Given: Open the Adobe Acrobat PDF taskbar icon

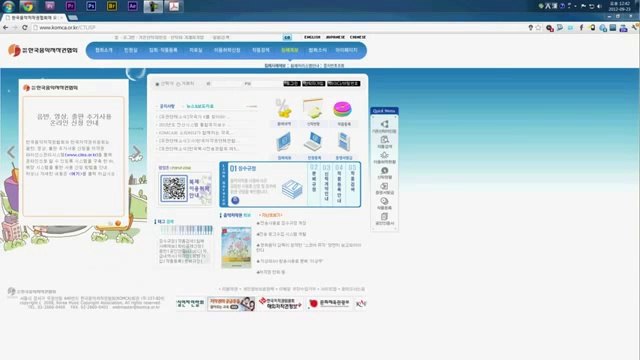Looking at the screenshot, I should click(x=174, y=6).
